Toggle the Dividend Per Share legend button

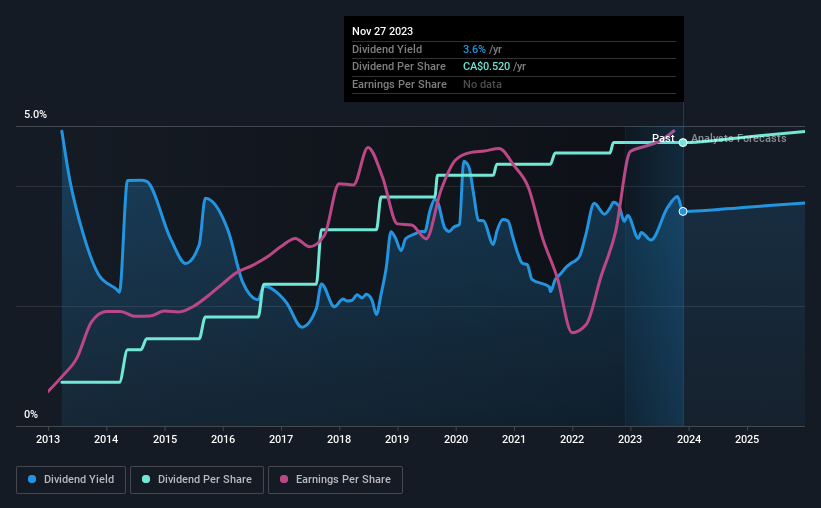pyautogui.click(x=197, y=480)
